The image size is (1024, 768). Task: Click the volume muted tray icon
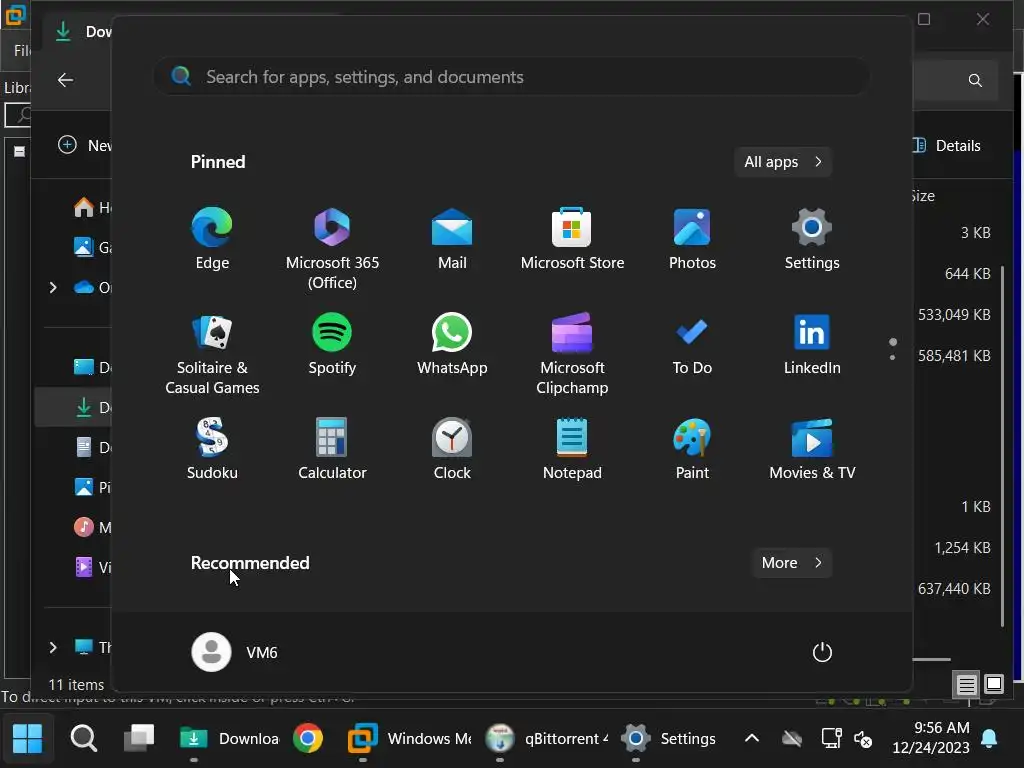click(863, 739)
